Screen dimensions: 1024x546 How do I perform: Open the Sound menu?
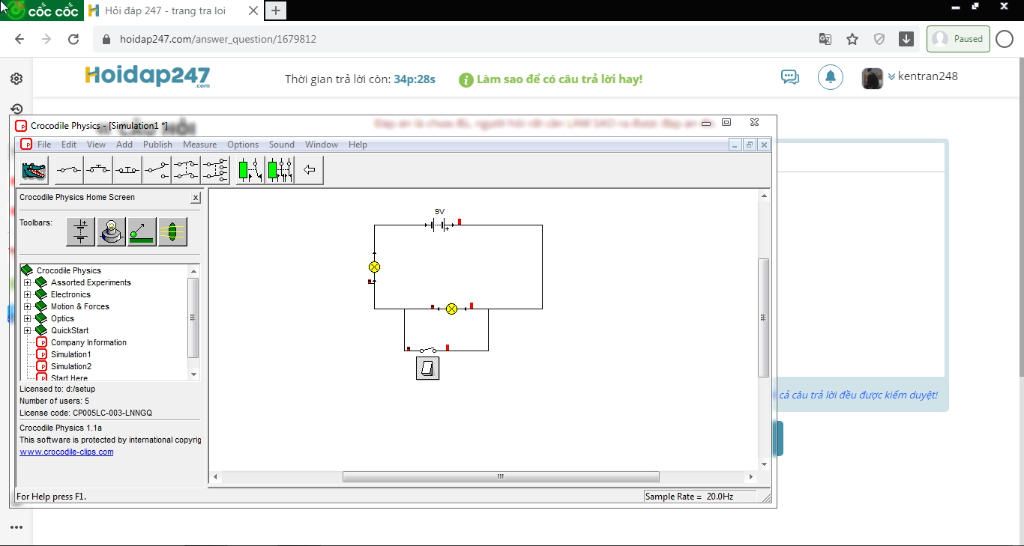tap(281, 144)
